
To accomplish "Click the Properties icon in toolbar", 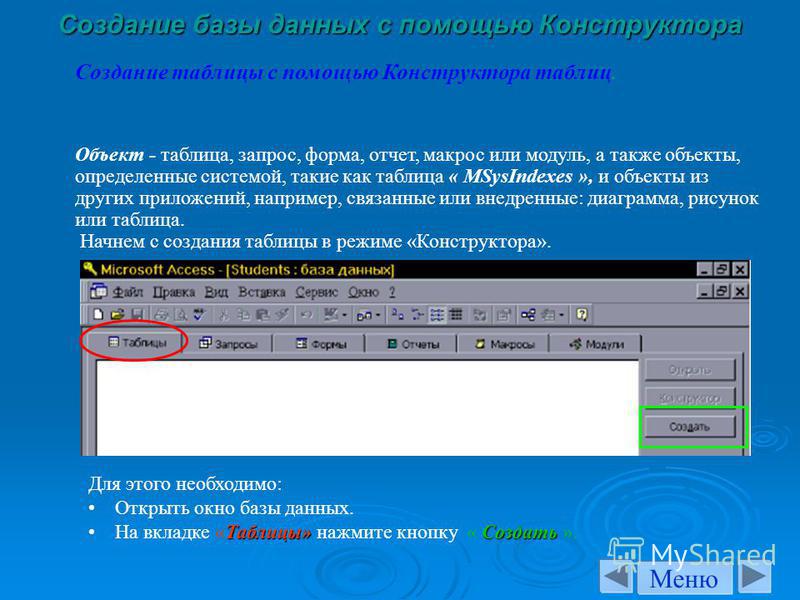I will pos(504,315).
